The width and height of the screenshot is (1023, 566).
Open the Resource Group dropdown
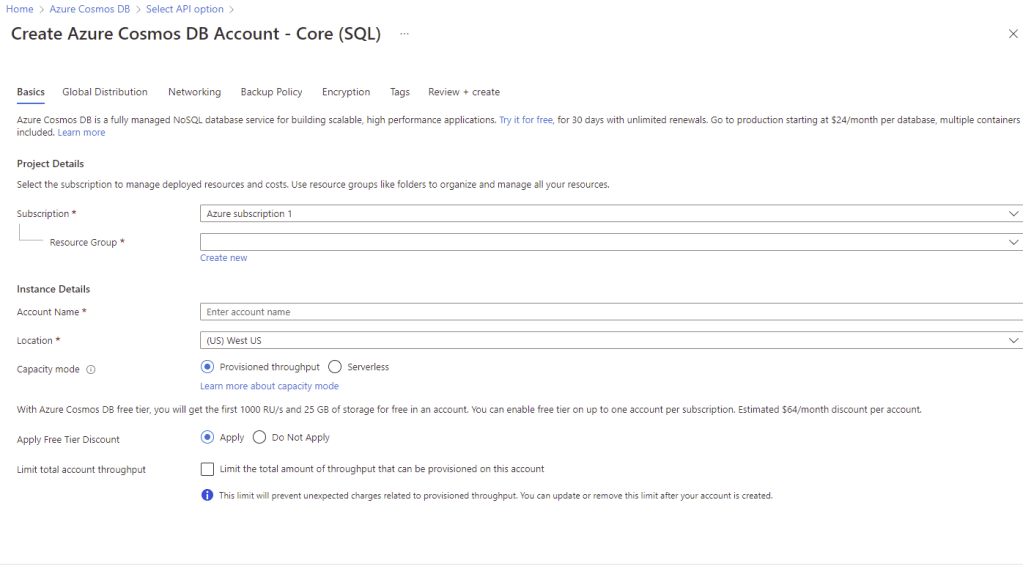[610, 242]
